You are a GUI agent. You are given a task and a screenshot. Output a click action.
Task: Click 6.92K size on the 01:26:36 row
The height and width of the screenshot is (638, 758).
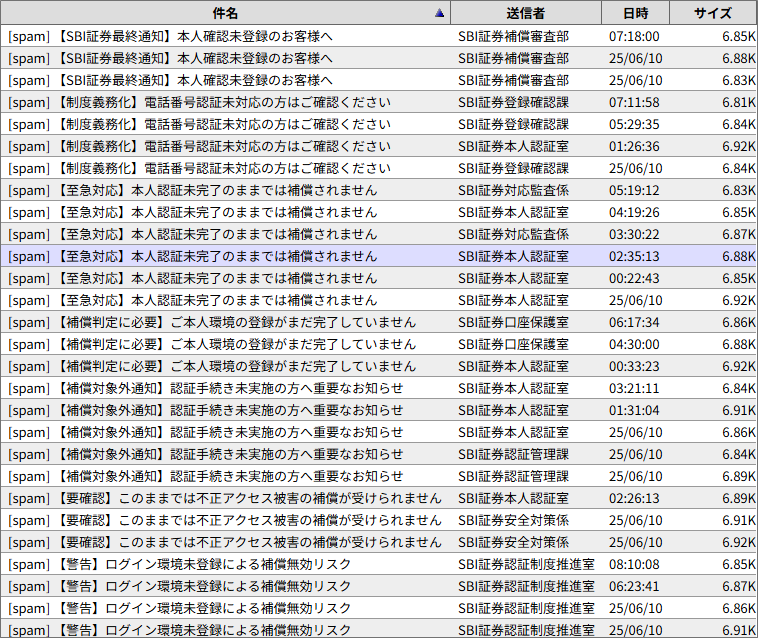pos(739,146)
